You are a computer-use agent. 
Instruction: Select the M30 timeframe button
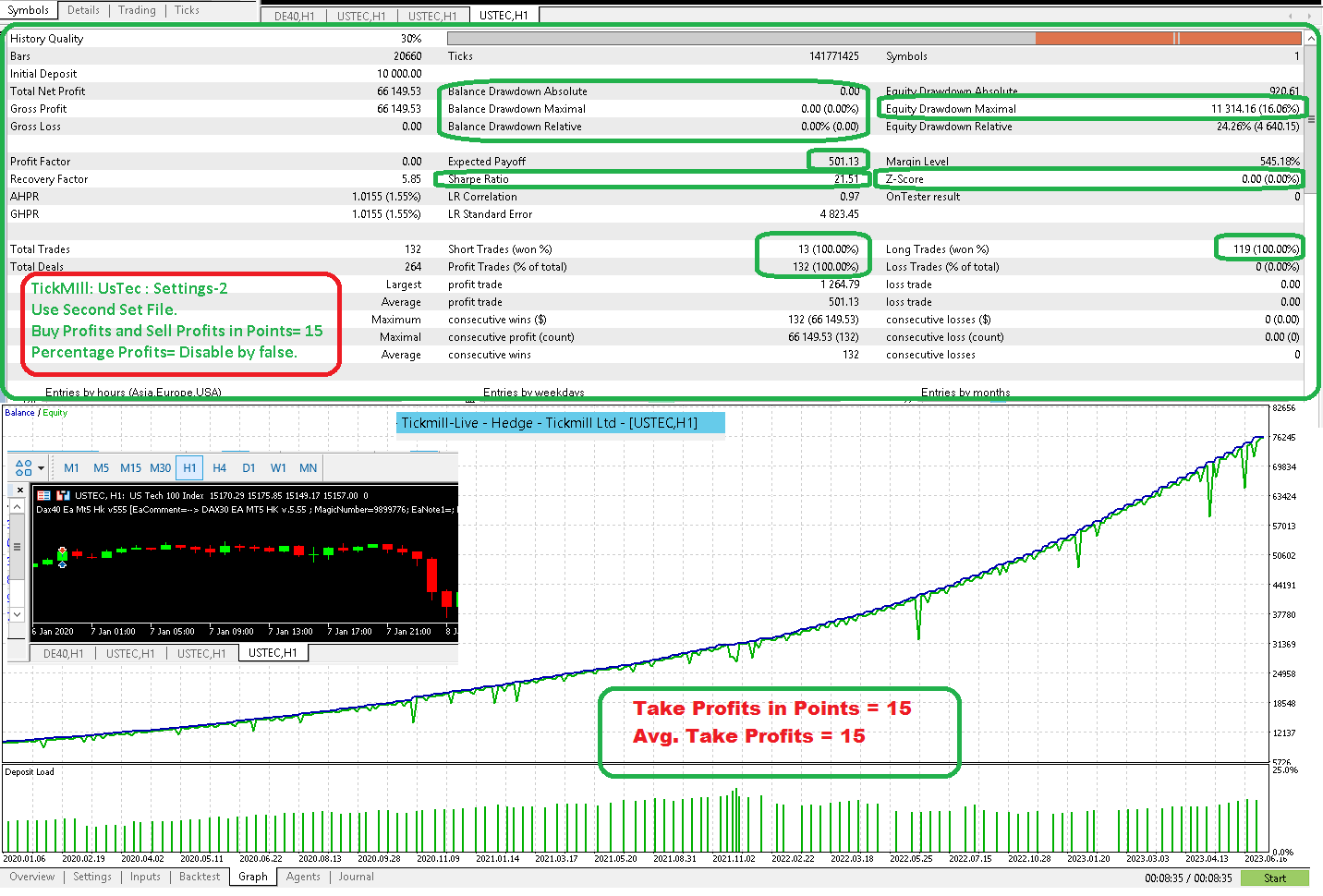(x=161, y=468)
